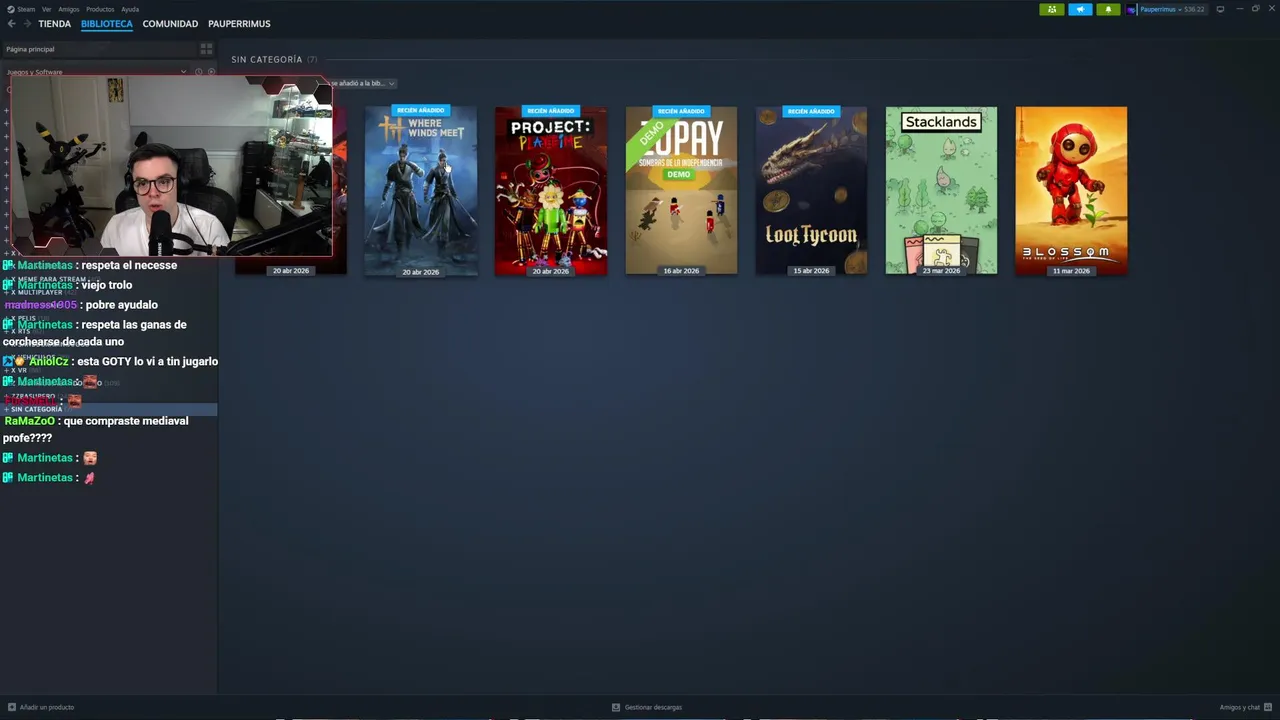The height and width of the screenshot is (720, 1280).
Task: Click RaMaZoO's chat message about mediaval
Action: point(96,429)
